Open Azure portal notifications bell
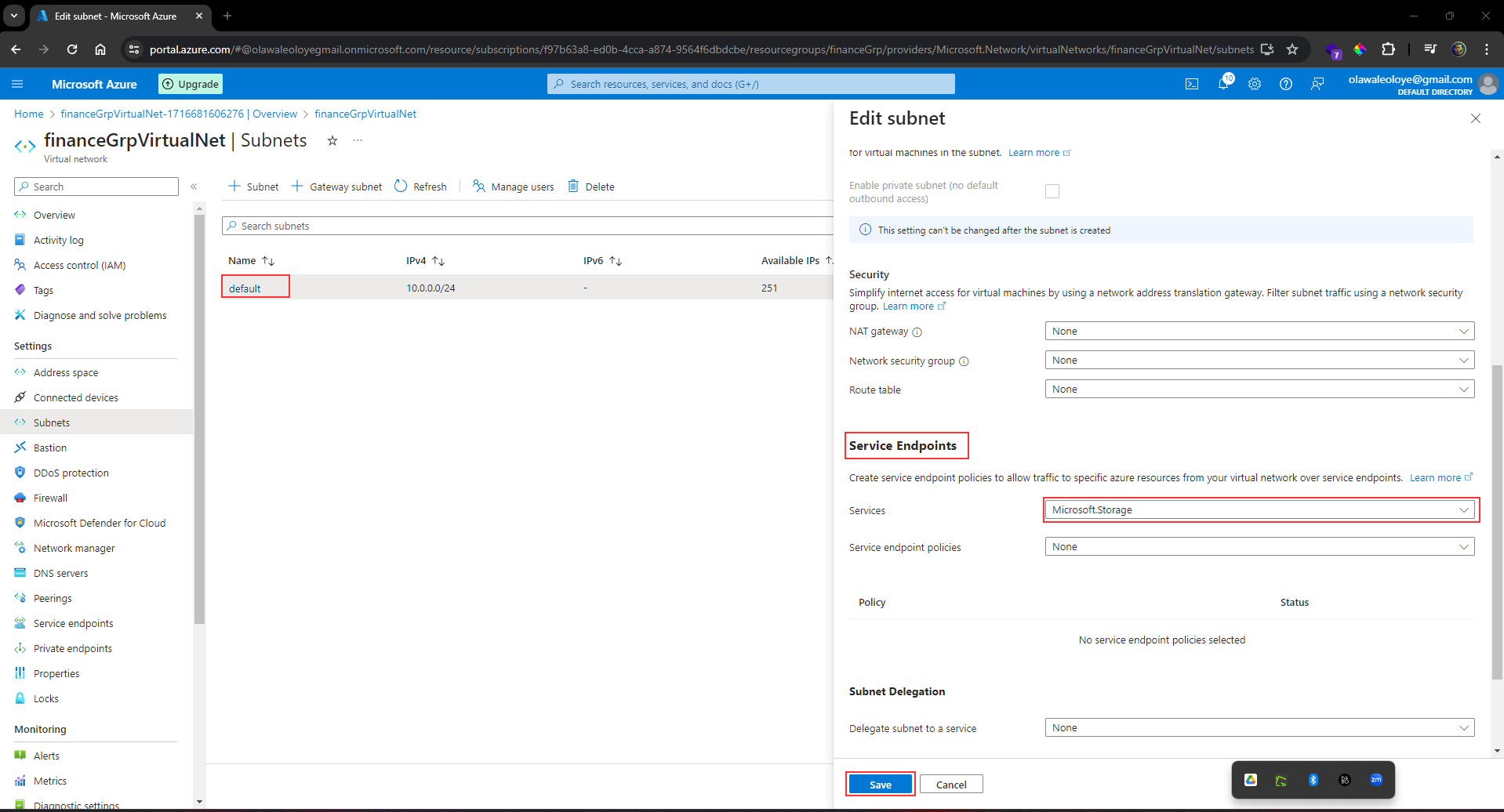The width and height of the screenshot is (1504, 812). (x=1223, y=84)
